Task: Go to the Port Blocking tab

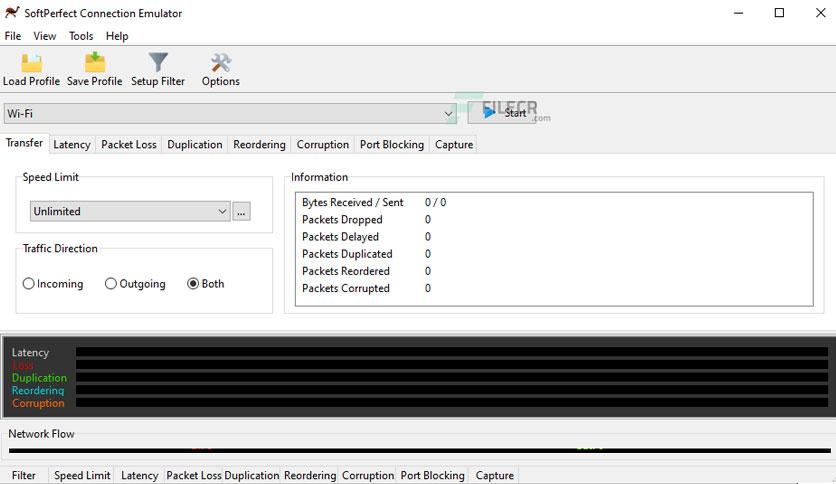Action: [392, 144]
